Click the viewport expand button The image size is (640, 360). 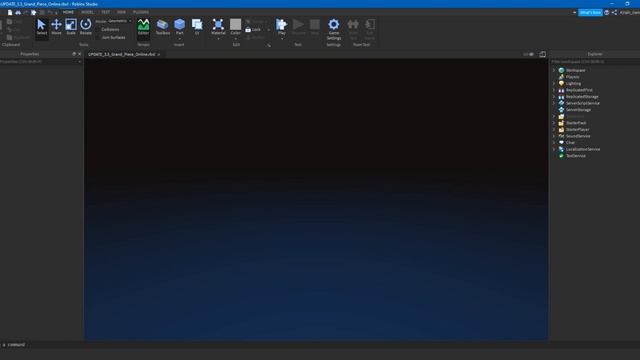[x=542, y=54]
